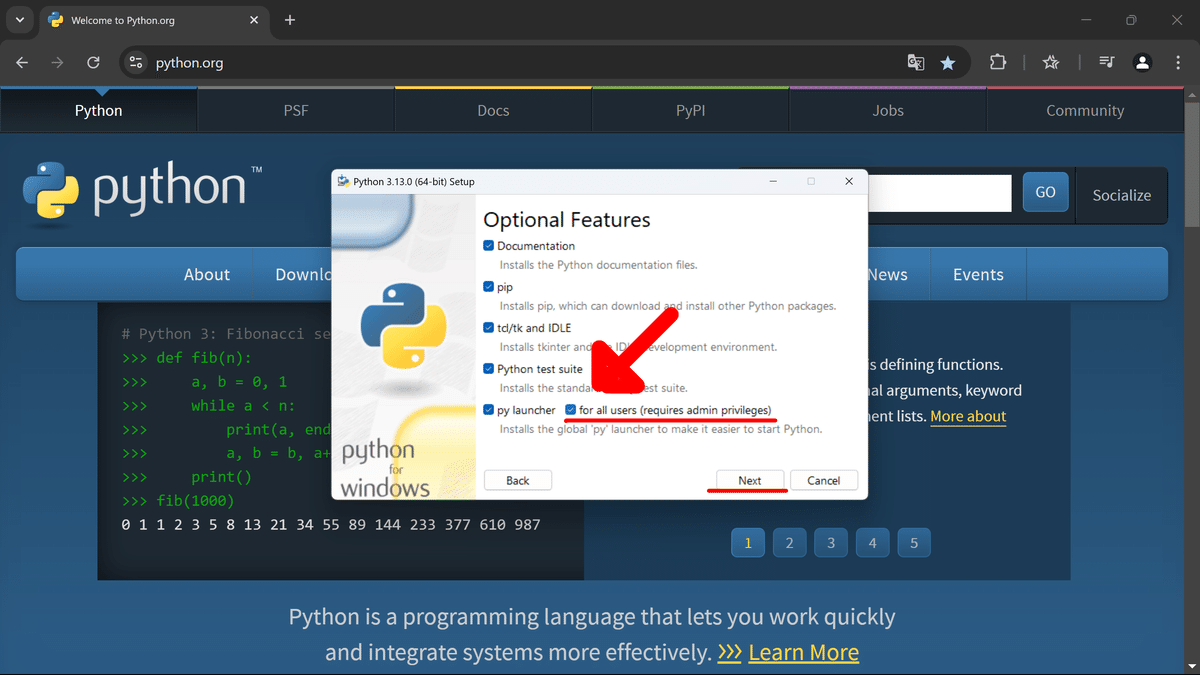Follow the Learn More link
This screenshot has height=675, width=1200.
(803, 653)
